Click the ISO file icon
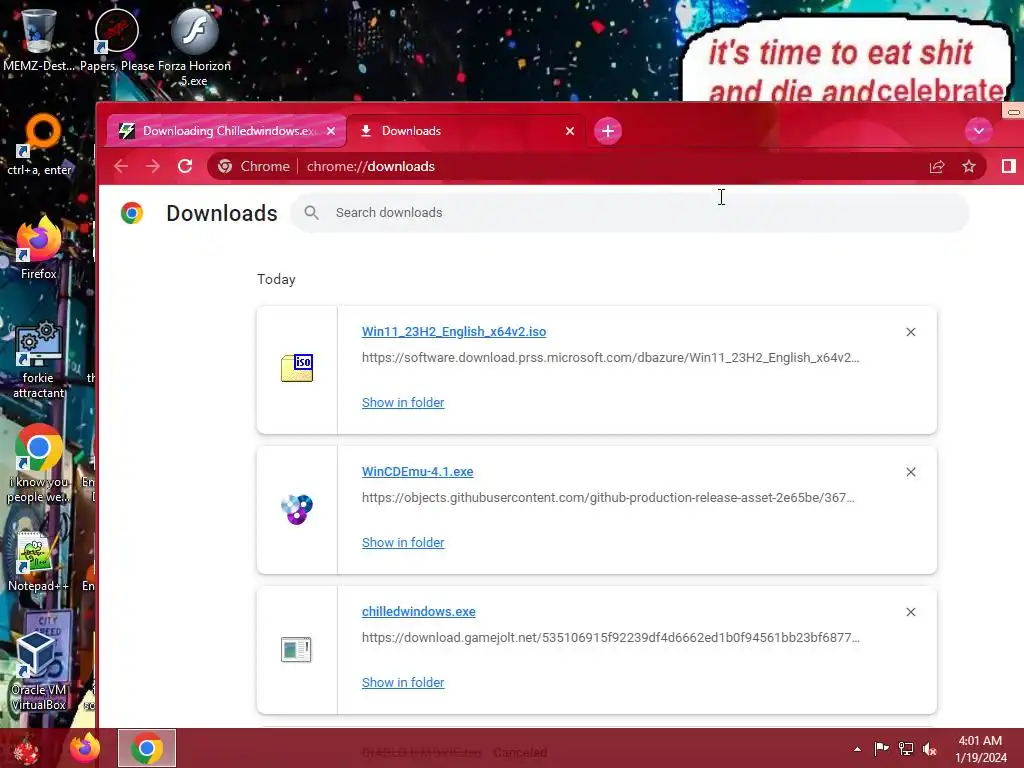Viewport: 1024px width, 768px height. click(x=297, y=368)
